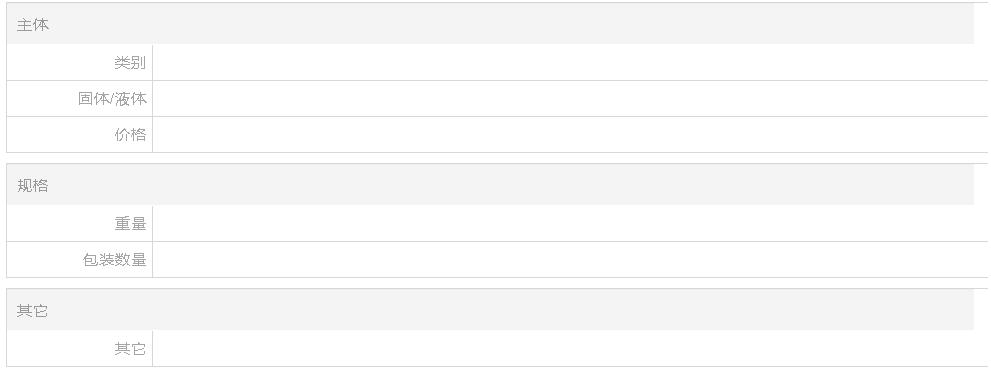
Task: Click the 其它 section header text
Action: pos(32,311)
